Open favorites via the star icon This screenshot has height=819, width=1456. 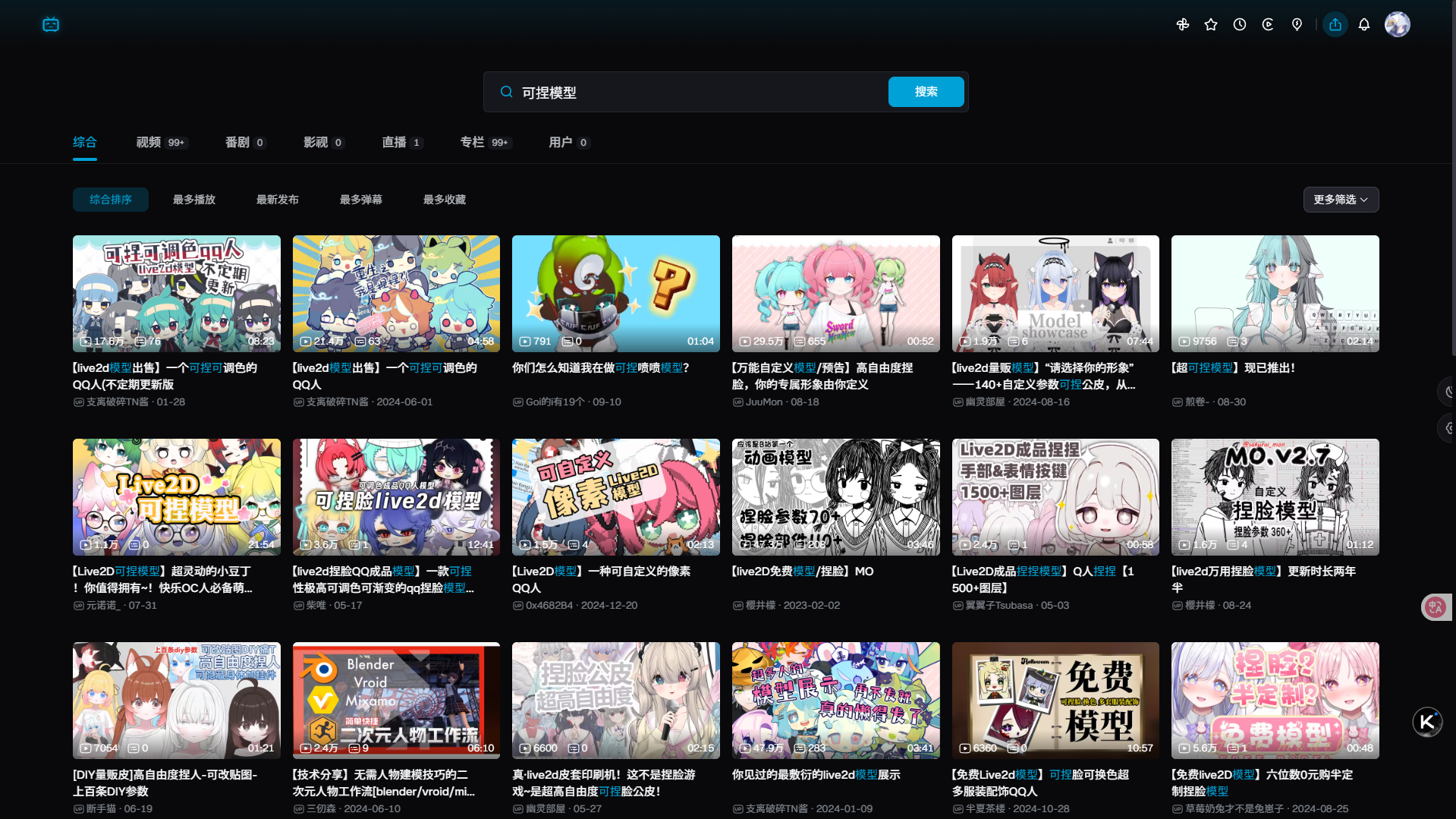[1211, 24]
